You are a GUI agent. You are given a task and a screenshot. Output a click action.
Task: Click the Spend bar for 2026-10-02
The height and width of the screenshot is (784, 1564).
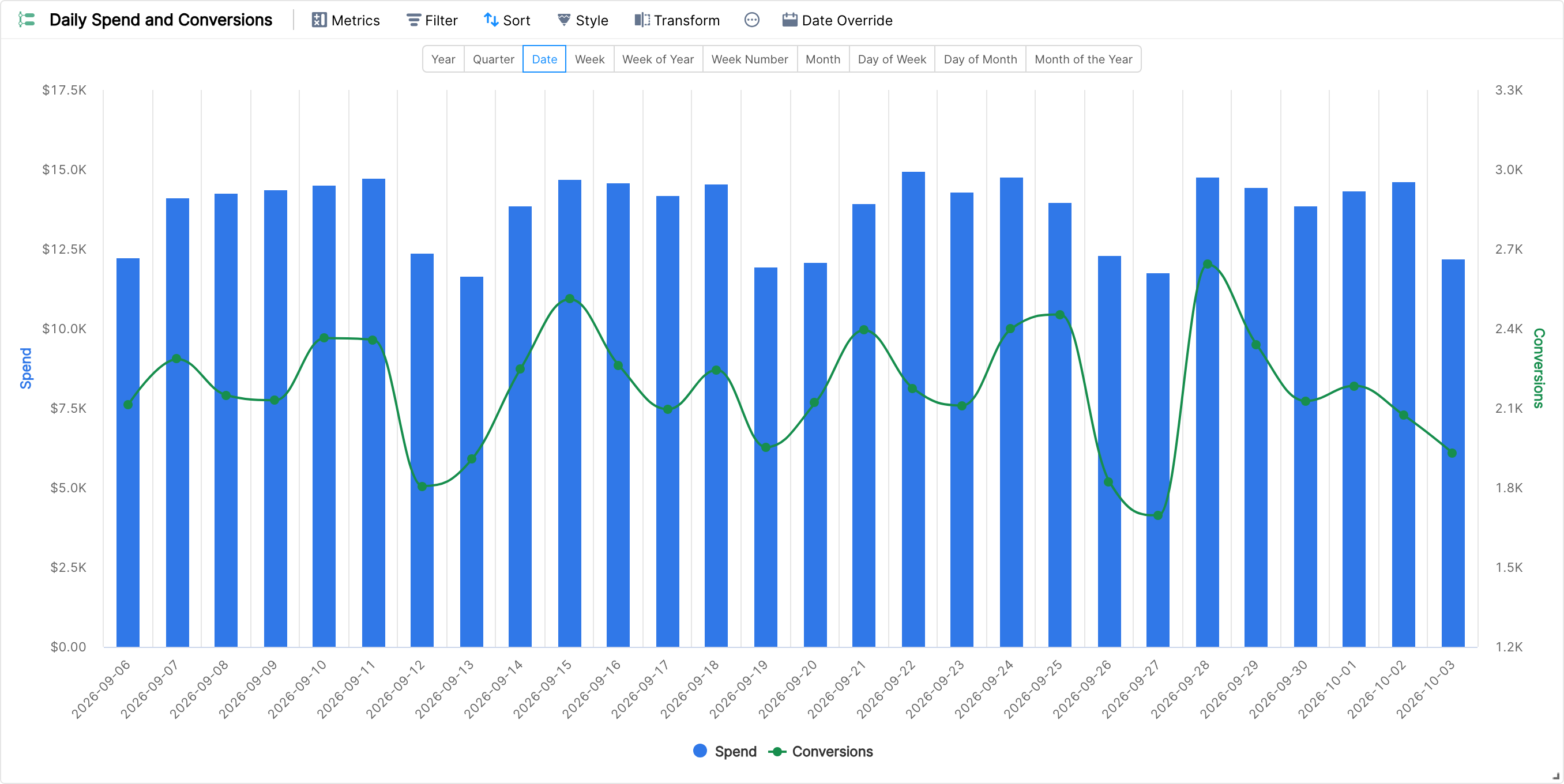(x=1404, y=414)
